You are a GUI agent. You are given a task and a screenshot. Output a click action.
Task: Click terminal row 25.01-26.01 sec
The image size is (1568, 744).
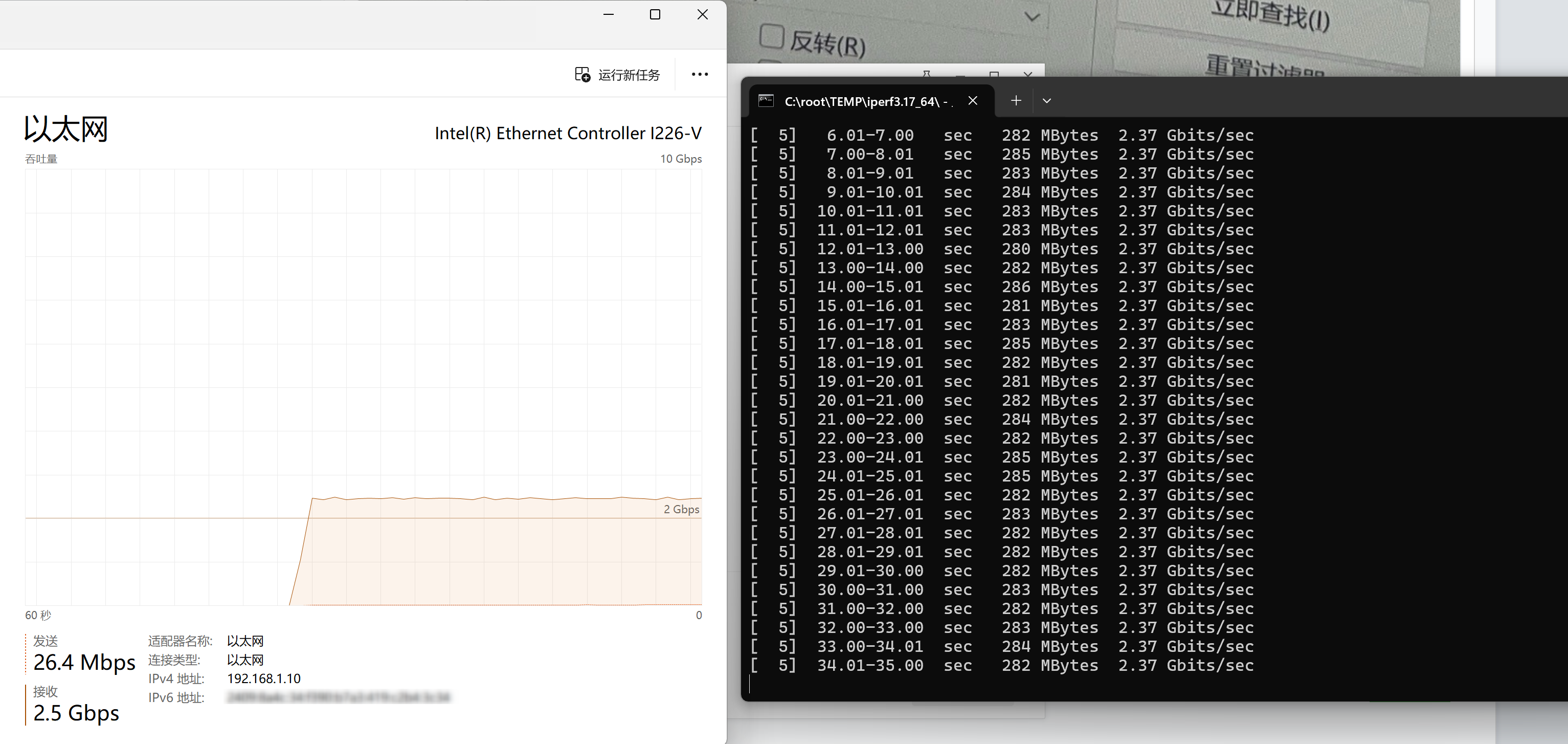[1002, 495]
